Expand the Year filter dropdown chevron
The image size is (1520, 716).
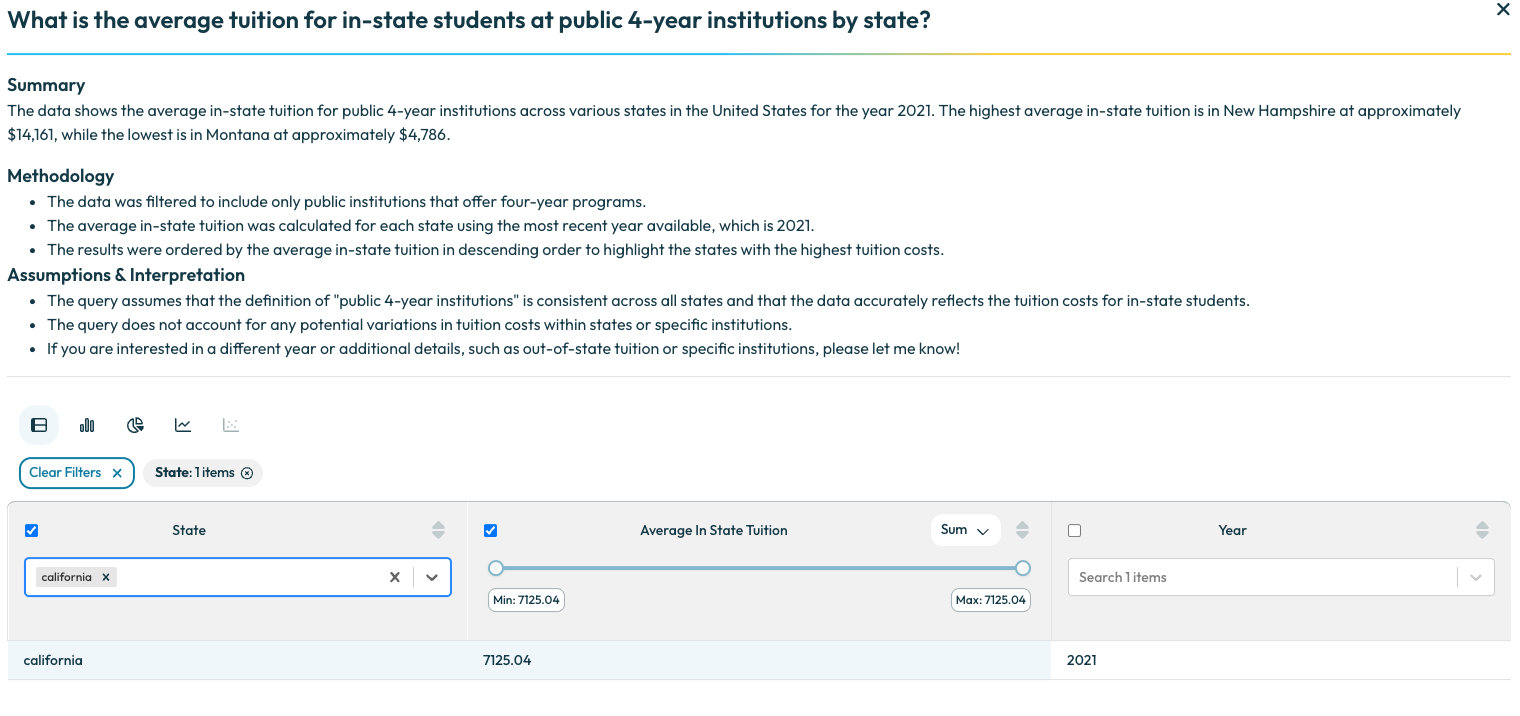[1476, 577]
